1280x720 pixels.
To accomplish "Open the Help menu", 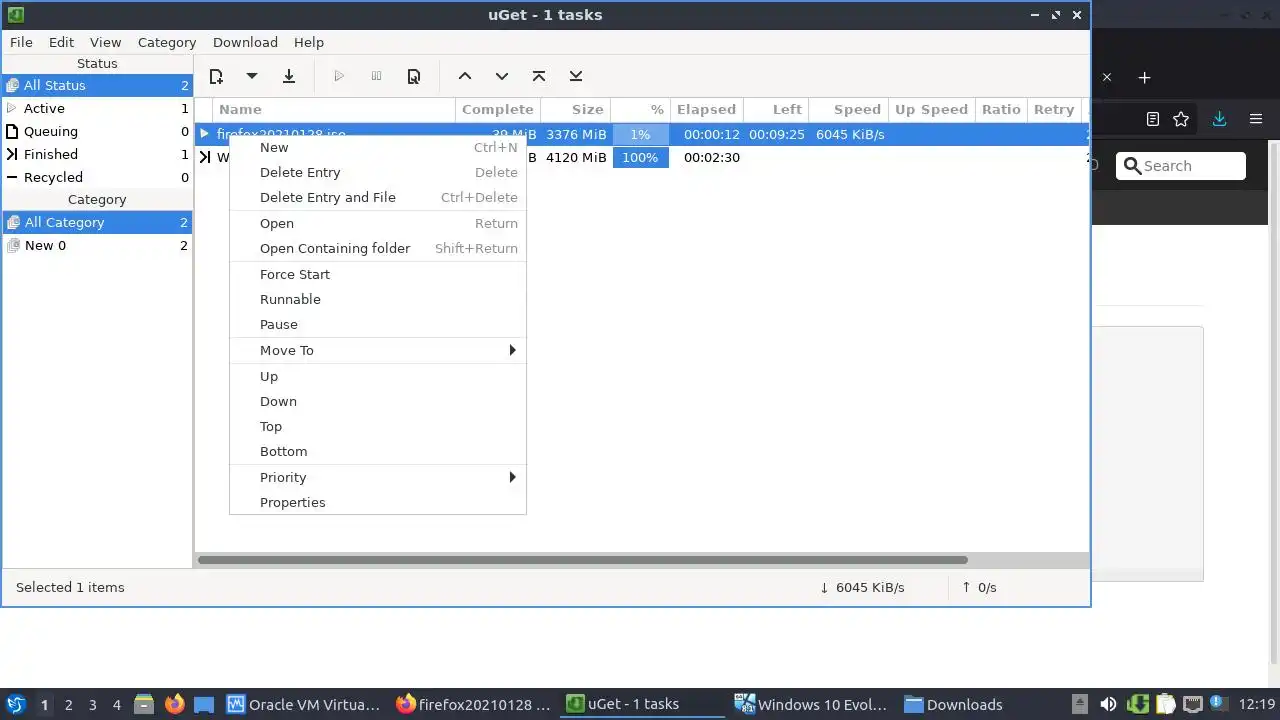I will (x=309, y=42).
